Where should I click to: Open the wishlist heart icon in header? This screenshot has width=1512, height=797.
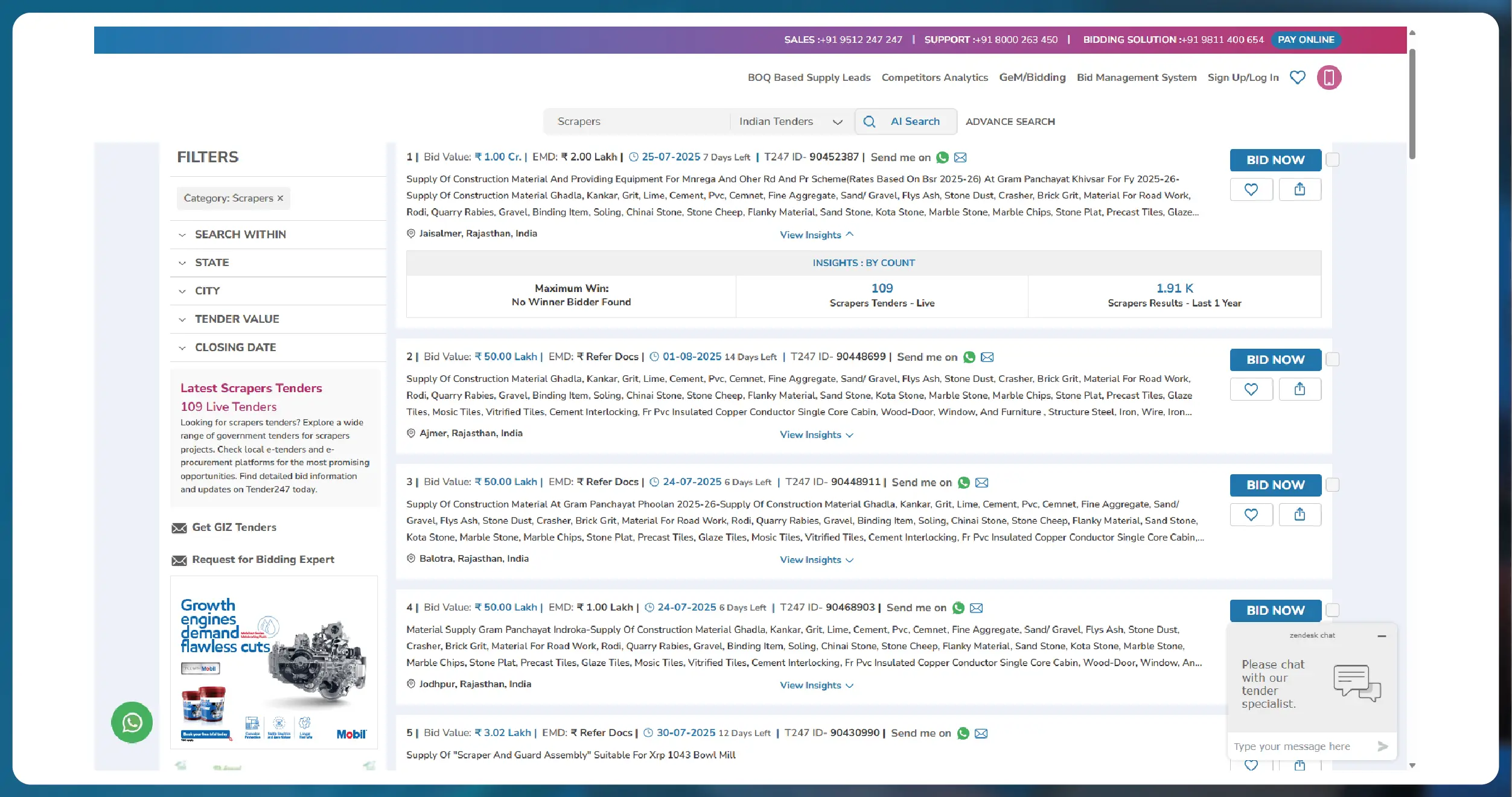tap(1298, 77)
